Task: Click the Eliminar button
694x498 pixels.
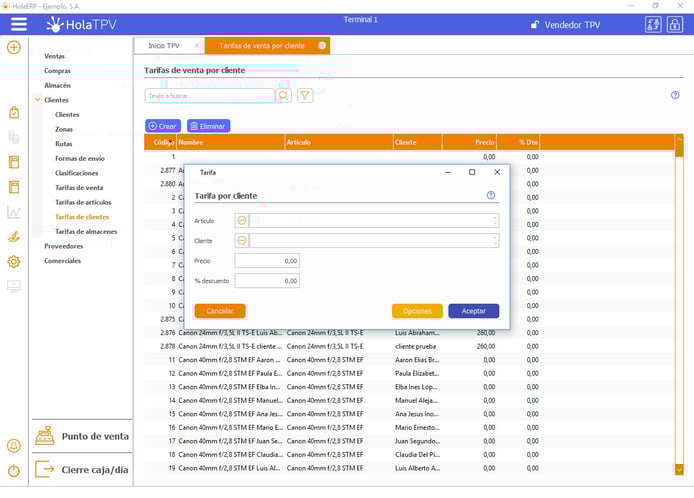Action: click(208, 126)
